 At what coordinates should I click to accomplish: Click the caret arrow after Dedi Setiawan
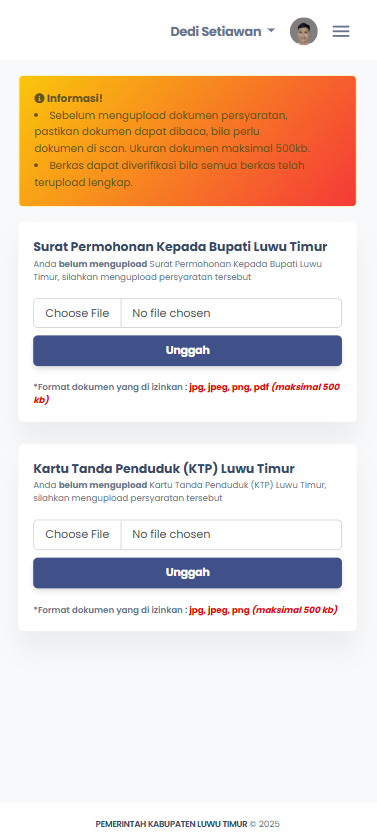271,31
